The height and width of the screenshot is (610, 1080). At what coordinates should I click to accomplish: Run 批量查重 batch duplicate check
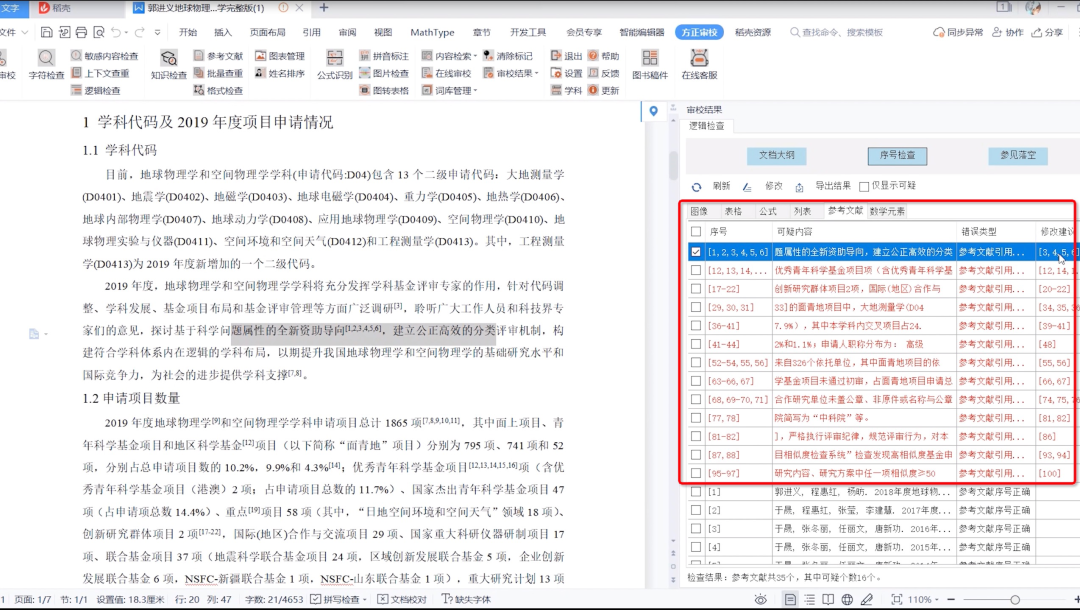[x=218, y=73]
